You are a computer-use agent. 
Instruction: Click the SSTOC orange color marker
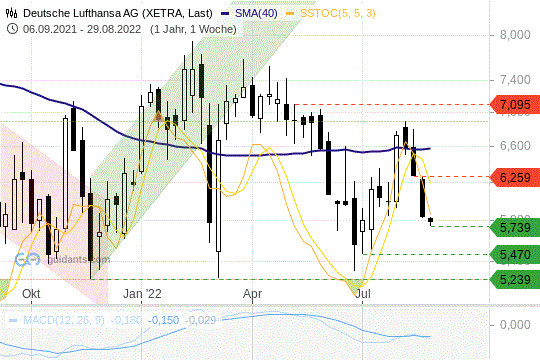click(291, 14)
